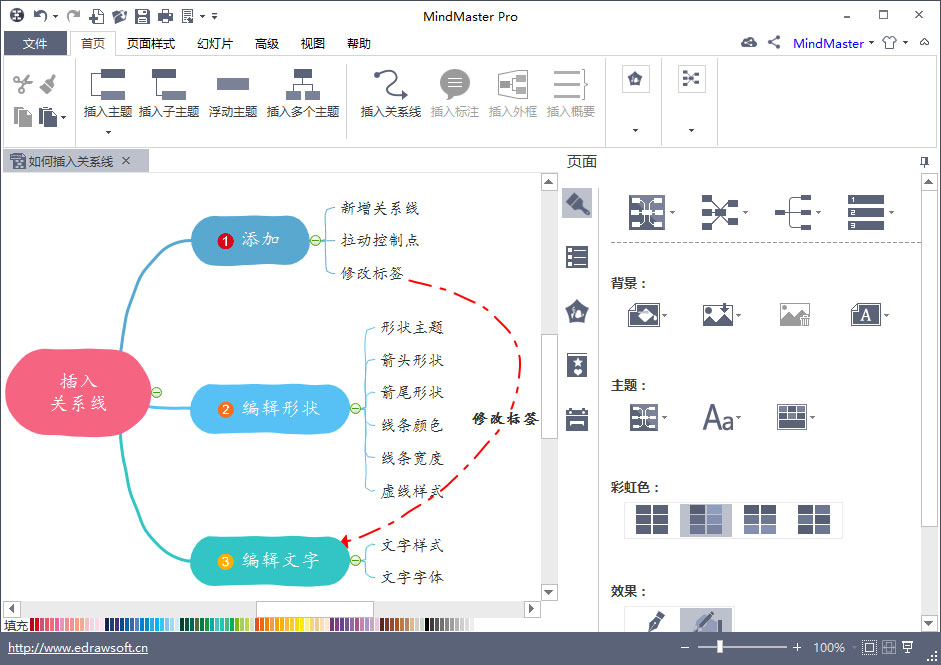Open the 高级 ribbon tab
The width and height of the screenshot is (941, 665).
point(265,43)
